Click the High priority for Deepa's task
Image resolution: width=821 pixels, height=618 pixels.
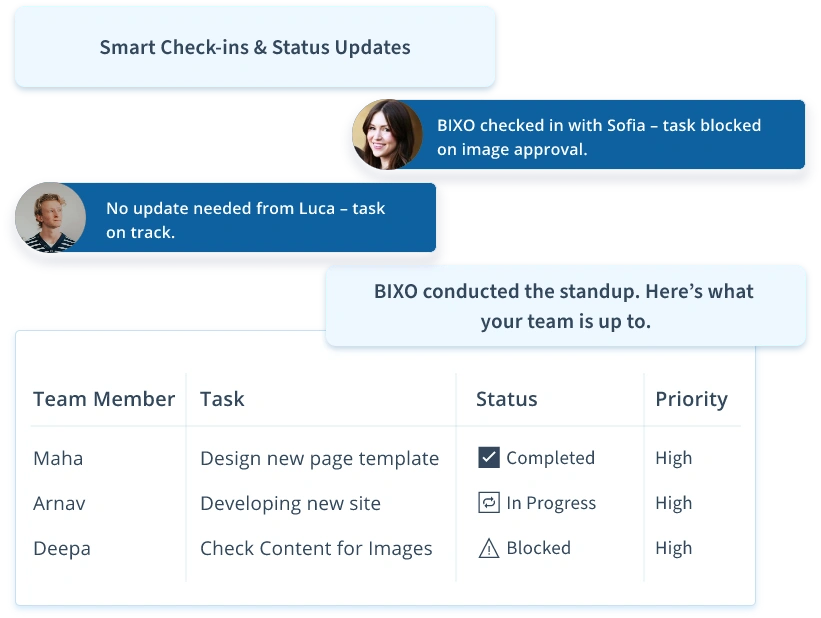(673, 548)
